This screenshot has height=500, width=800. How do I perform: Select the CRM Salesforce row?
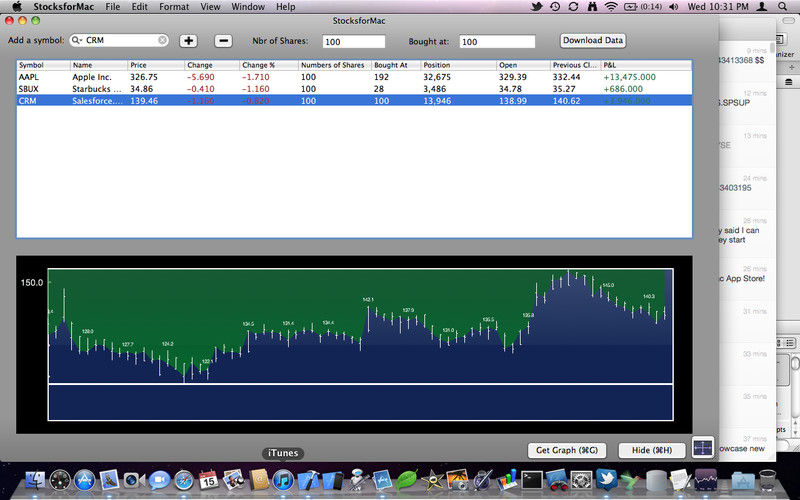pos(354,101)
